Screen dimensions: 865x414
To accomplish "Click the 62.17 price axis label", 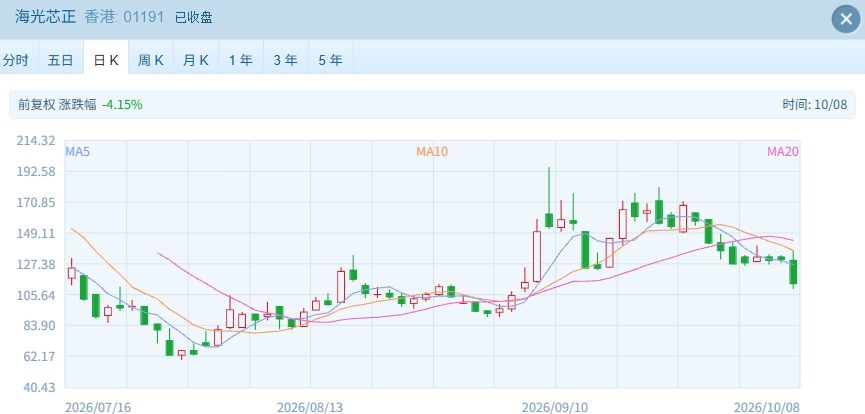I will [39, 357].
